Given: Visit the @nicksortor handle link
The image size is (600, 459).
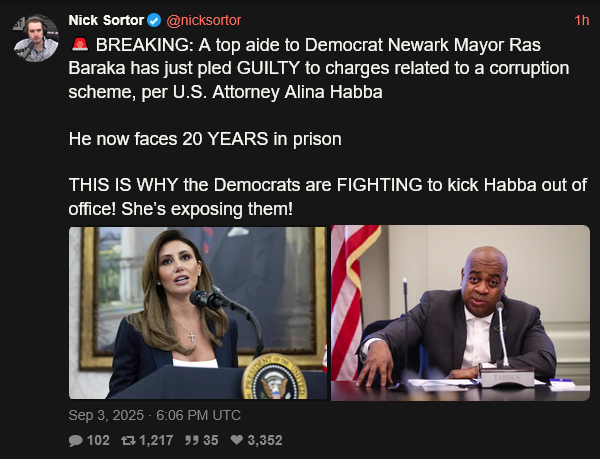Looking at the screenshot, I should click(204, 20).
